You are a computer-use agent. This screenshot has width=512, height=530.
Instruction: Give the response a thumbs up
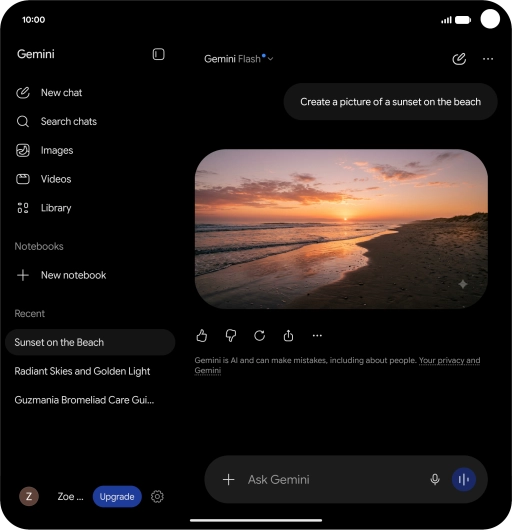[202, 336]
